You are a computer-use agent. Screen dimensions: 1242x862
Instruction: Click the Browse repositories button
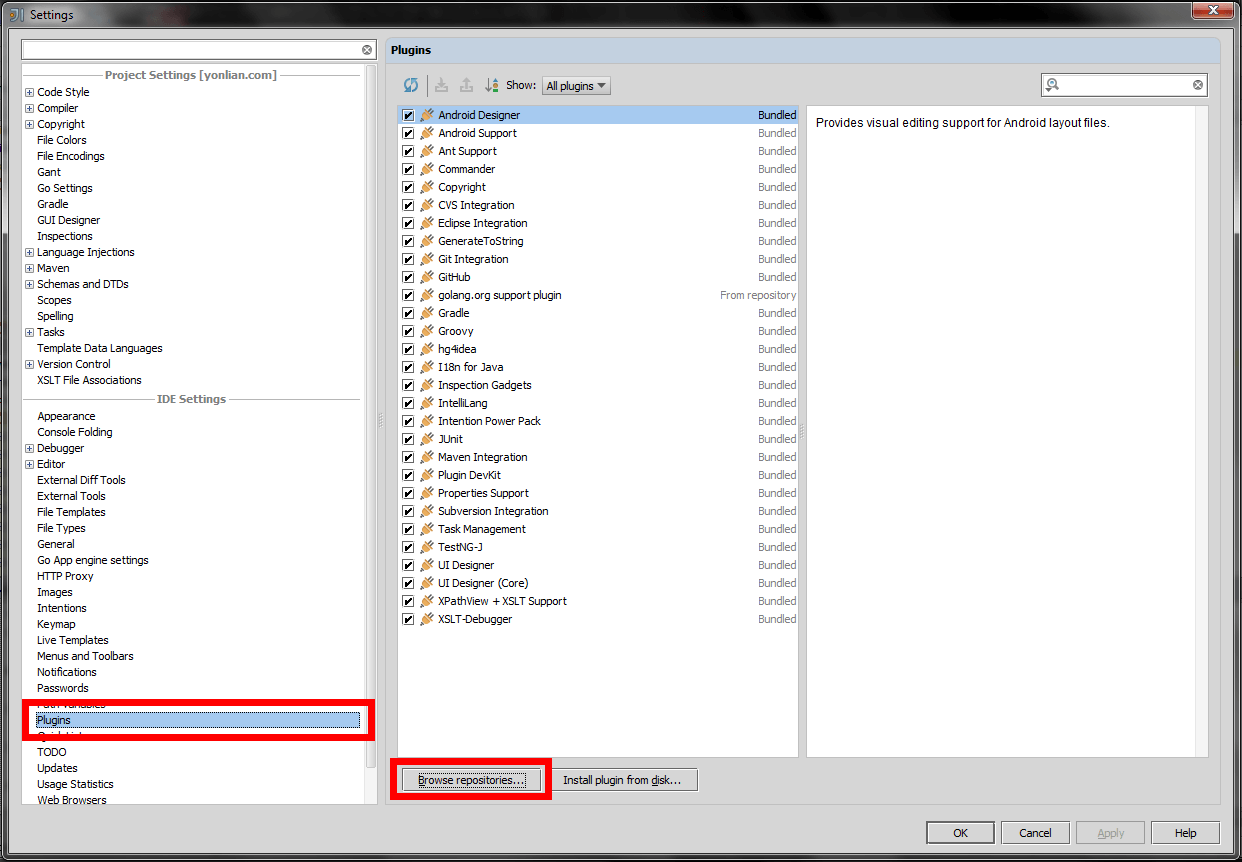tap(471, 780)
